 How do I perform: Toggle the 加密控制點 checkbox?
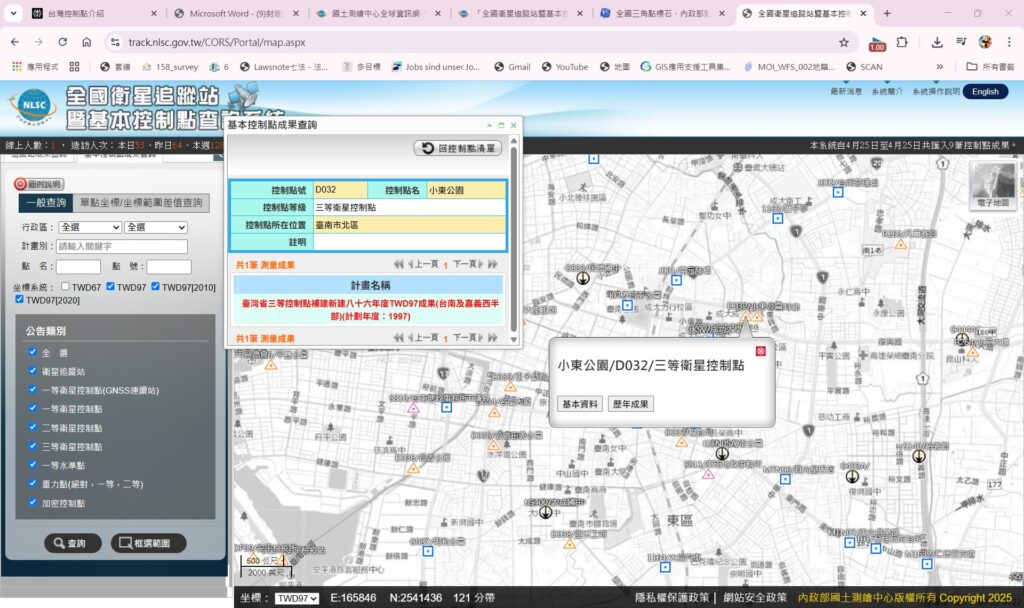pos(33,502)
